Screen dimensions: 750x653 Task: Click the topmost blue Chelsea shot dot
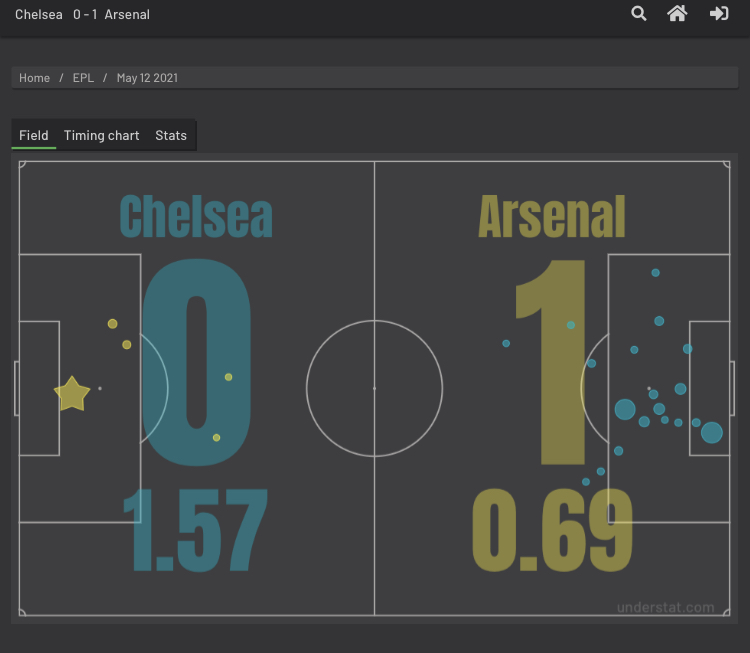tap(656, 273)
